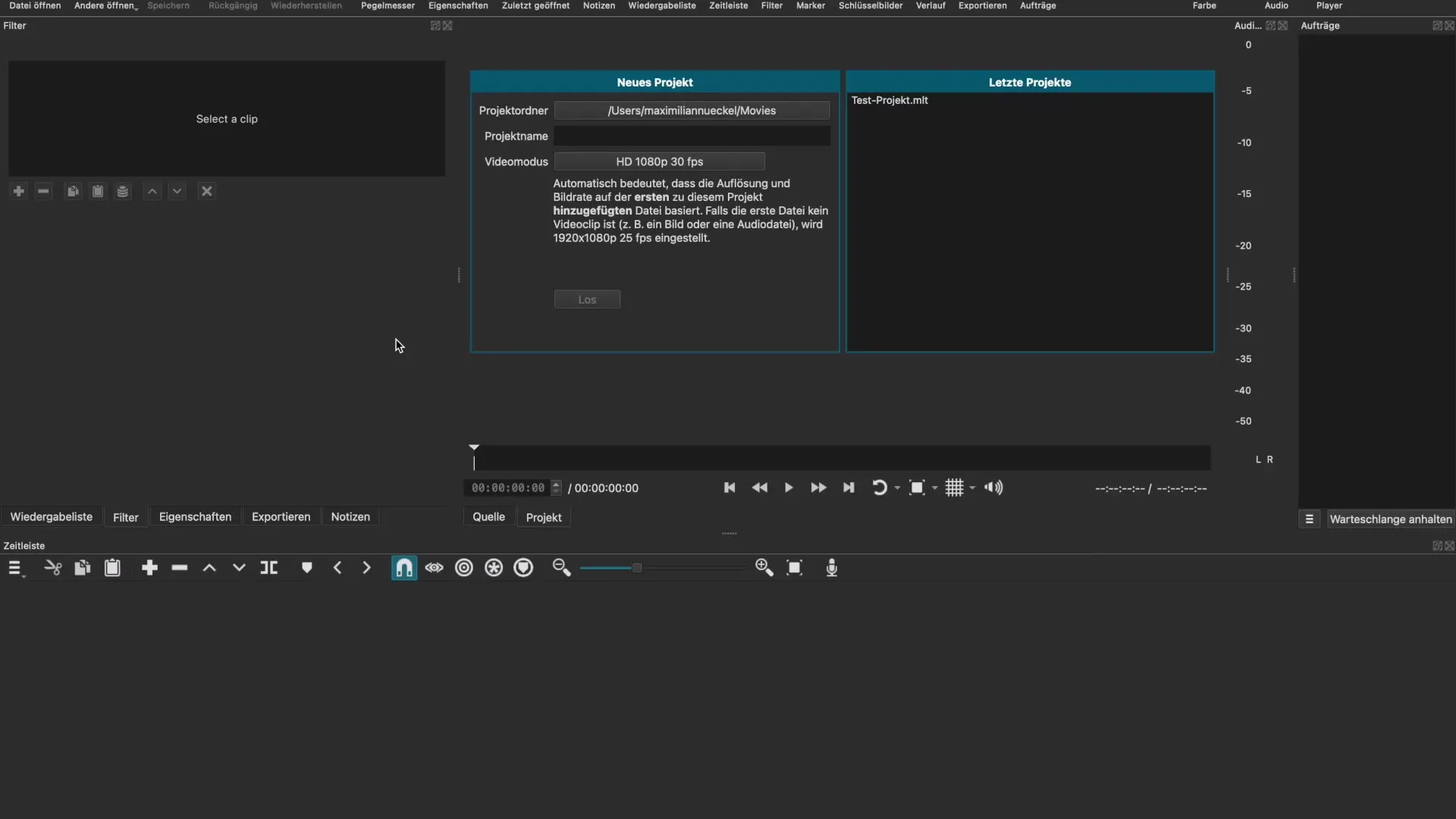Click Warteschlange anhalten button
This screenshot has width=1456, height=819.
tap(1390, 519)
